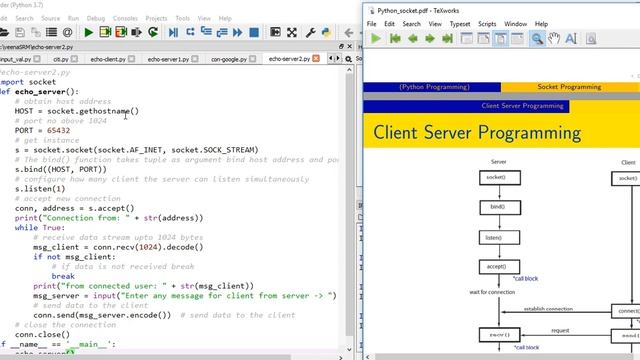
Task: Go to last page in TeXworks
Action: pyautogui.click(x=448, y=39)
